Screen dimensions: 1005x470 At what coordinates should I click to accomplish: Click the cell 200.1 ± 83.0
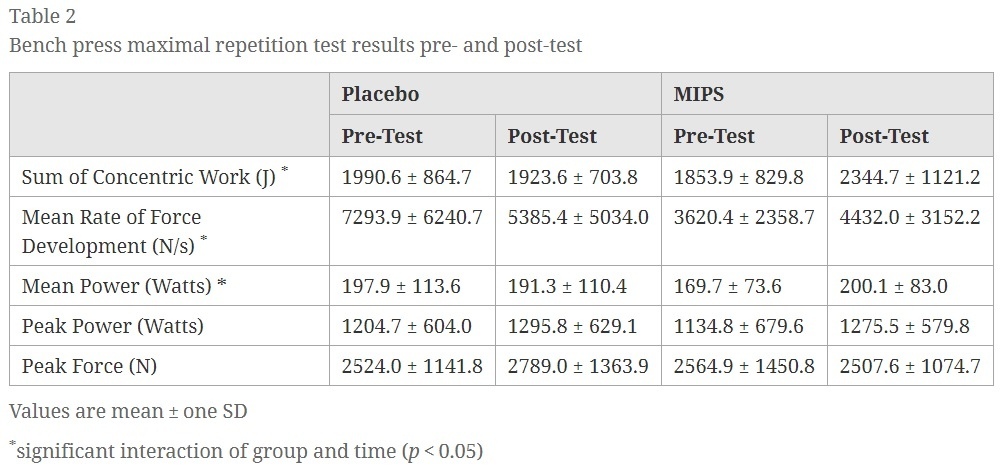click(x=893, y=286)
